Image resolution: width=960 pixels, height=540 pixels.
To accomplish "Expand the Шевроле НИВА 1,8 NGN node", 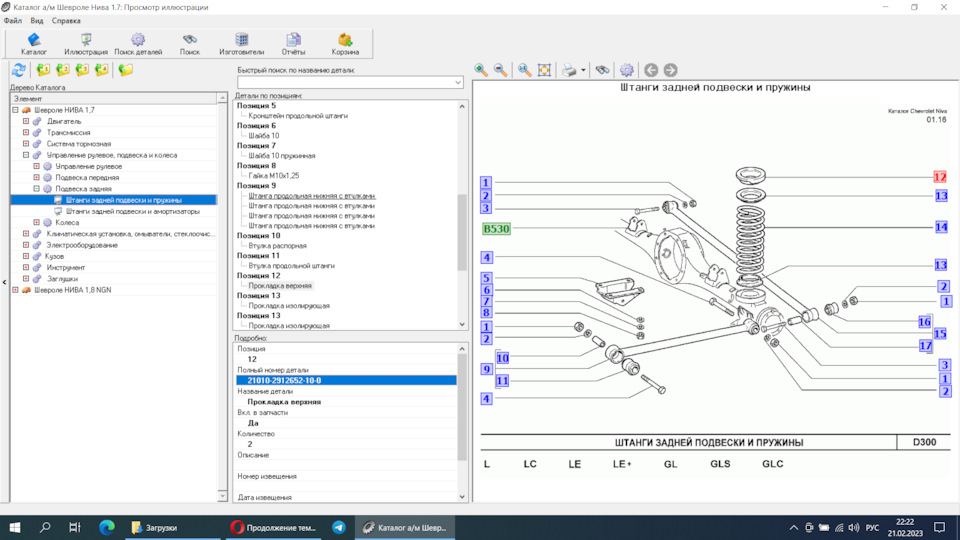I will (x=15, y=290).
